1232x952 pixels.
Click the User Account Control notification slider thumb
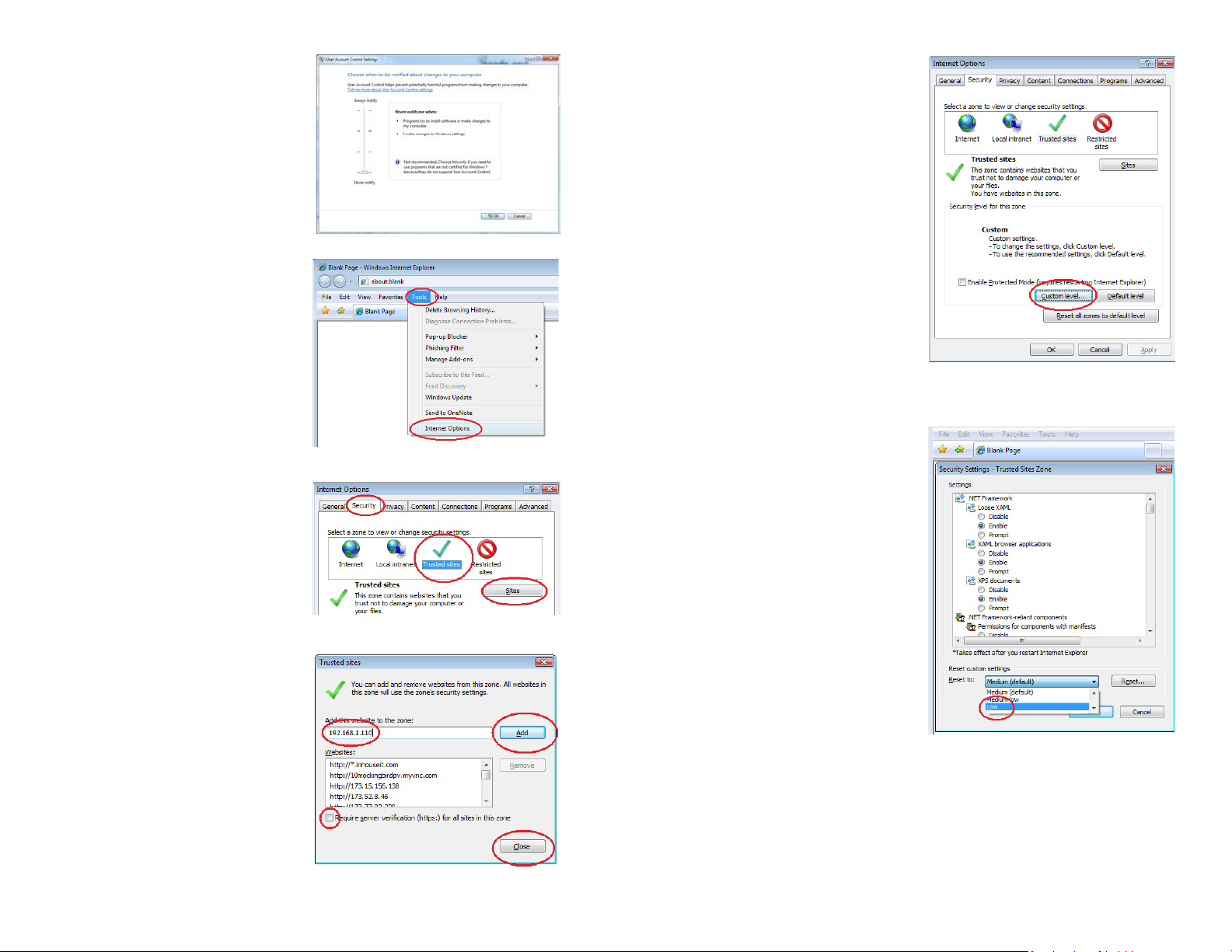(x=365, y=172)
